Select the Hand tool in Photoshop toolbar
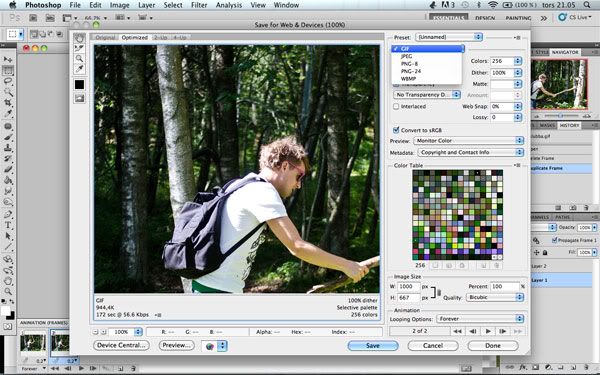 click(8, 280)
